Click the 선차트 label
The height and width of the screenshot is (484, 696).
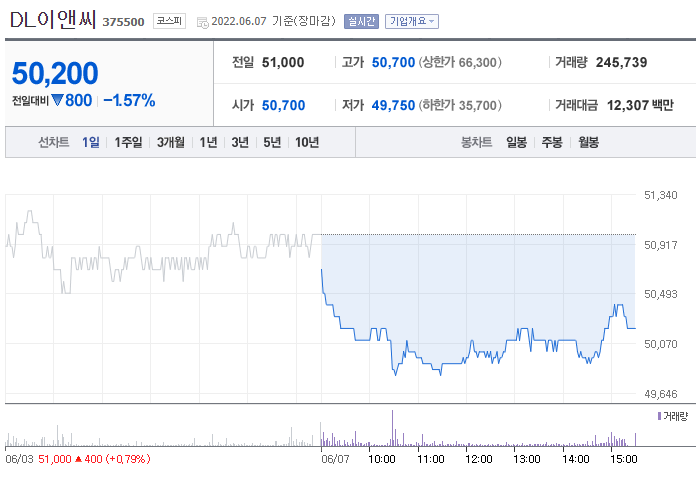pos(54,142)
